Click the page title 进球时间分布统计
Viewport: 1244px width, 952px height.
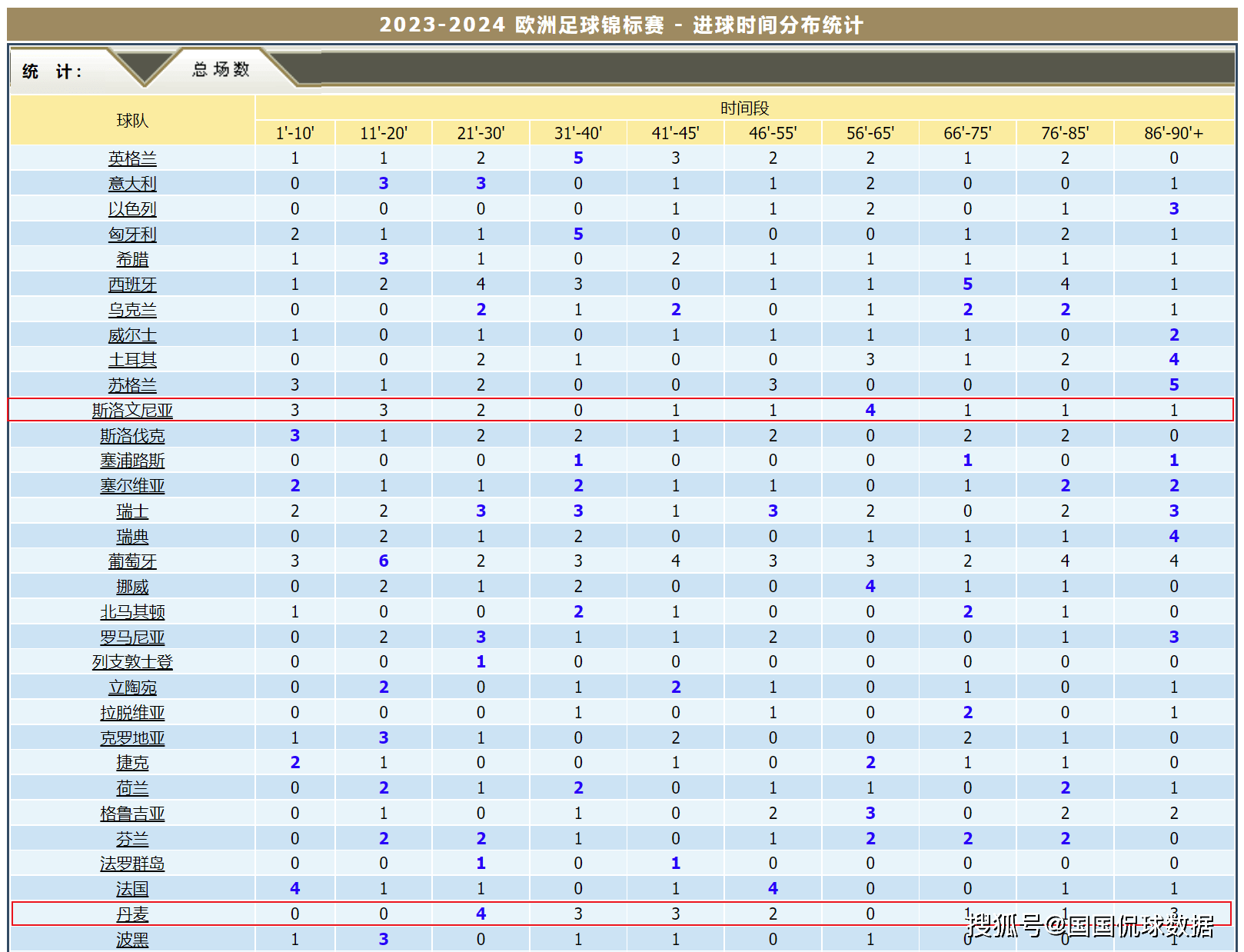778,25
